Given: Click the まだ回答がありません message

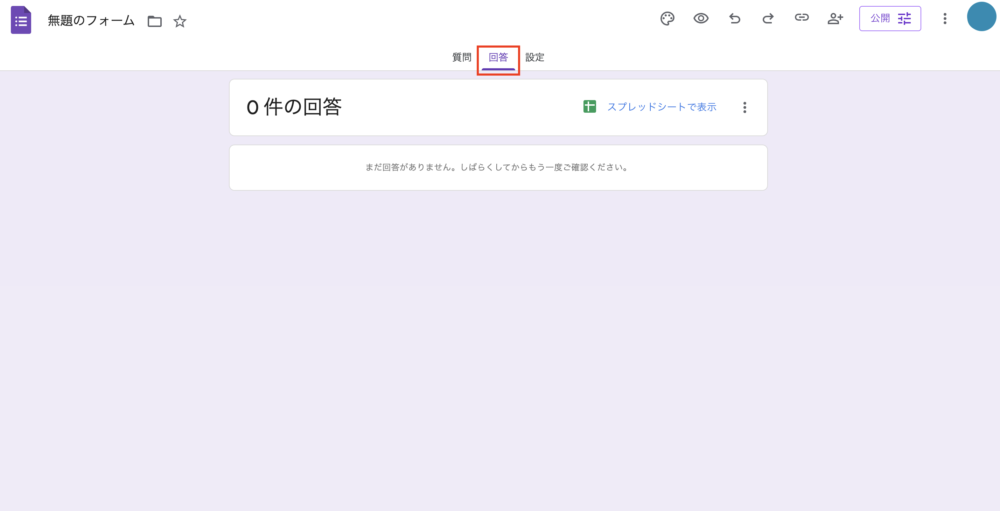Looking at the screenshot, I should click(498, 168).
